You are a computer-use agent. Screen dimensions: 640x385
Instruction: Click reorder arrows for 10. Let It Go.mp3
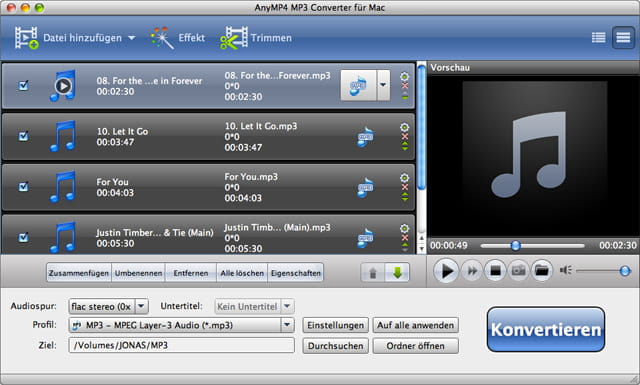click(404, 146)
